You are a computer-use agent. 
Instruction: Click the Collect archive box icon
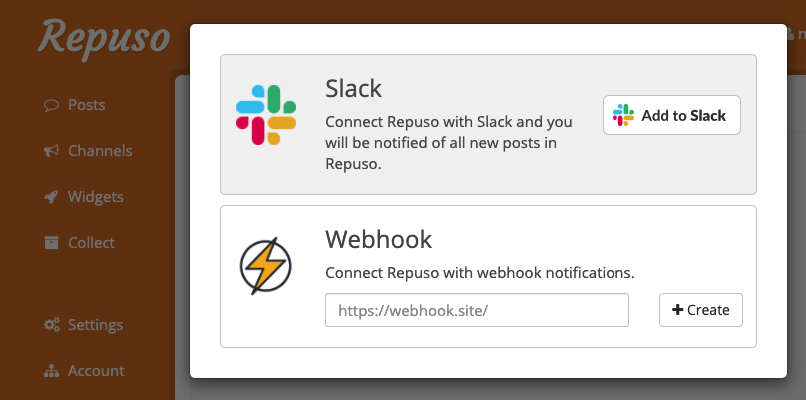(x=51, y=242)
